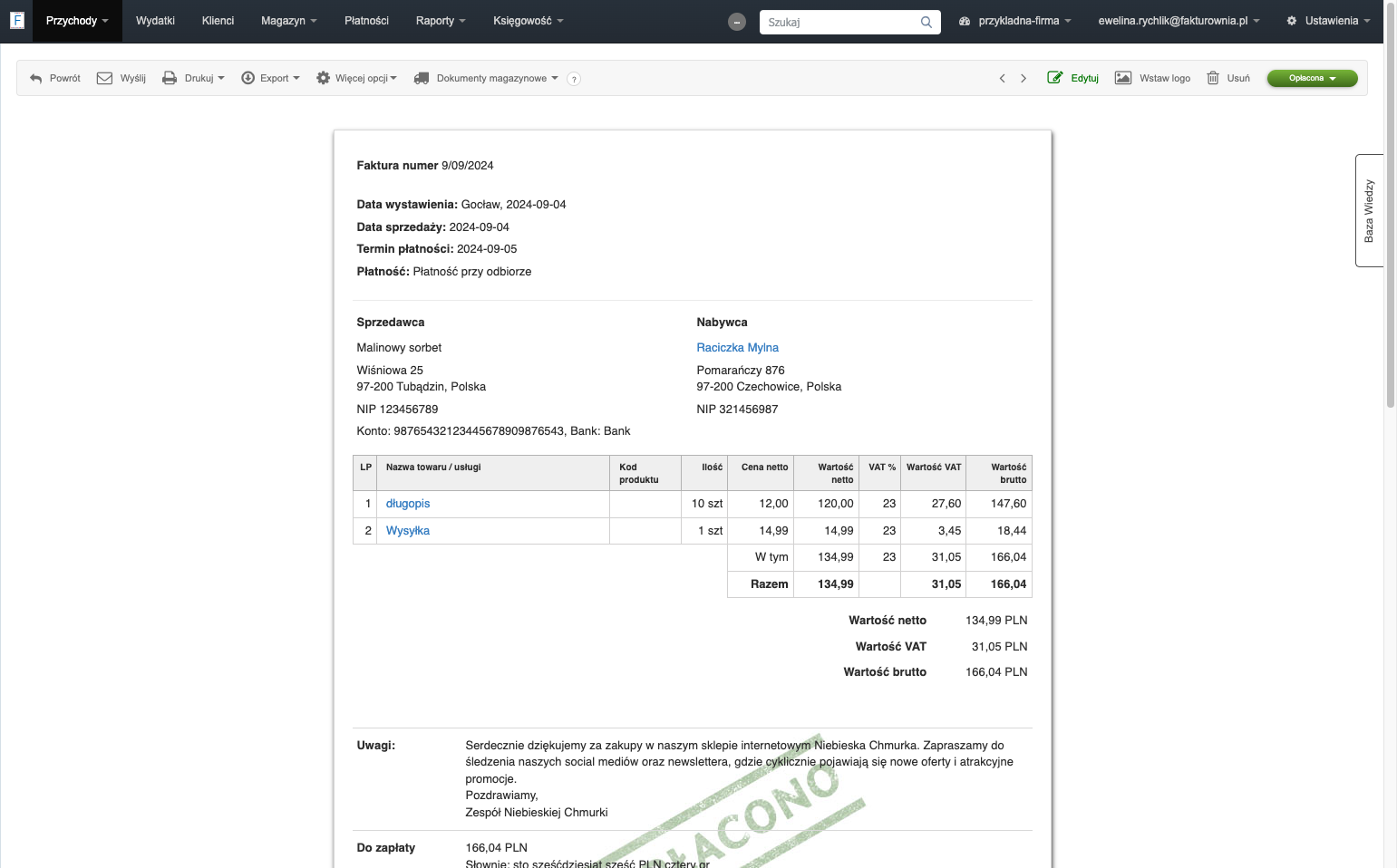This screenshot has height=868, width=1397.
Task: Change status via Opłacona dropdown
Action: pyautogui.click(x=1312, y=78)
